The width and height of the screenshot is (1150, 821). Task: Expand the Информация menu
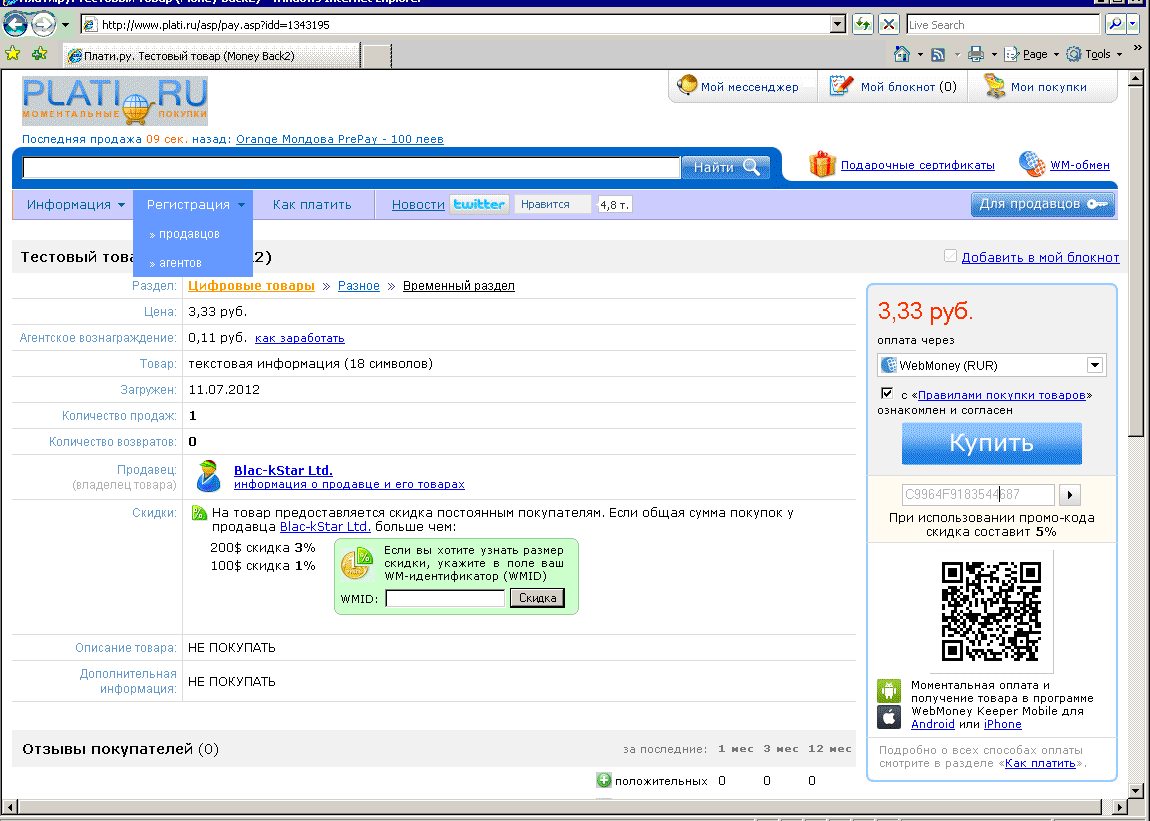[x=76, y=205]
